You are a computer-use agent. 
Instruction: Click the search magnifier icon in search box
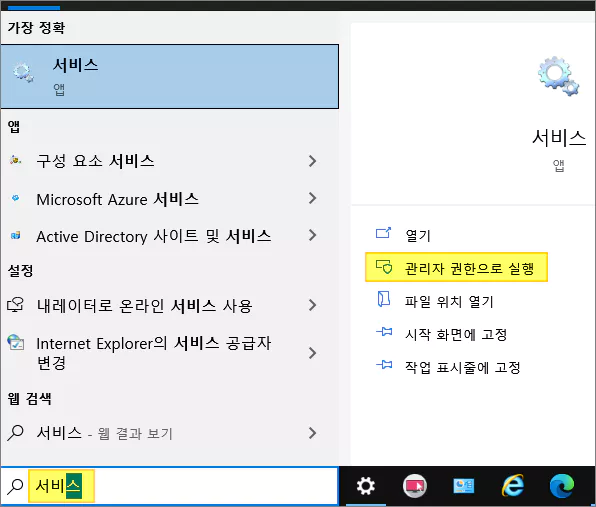tap(16, 486)
